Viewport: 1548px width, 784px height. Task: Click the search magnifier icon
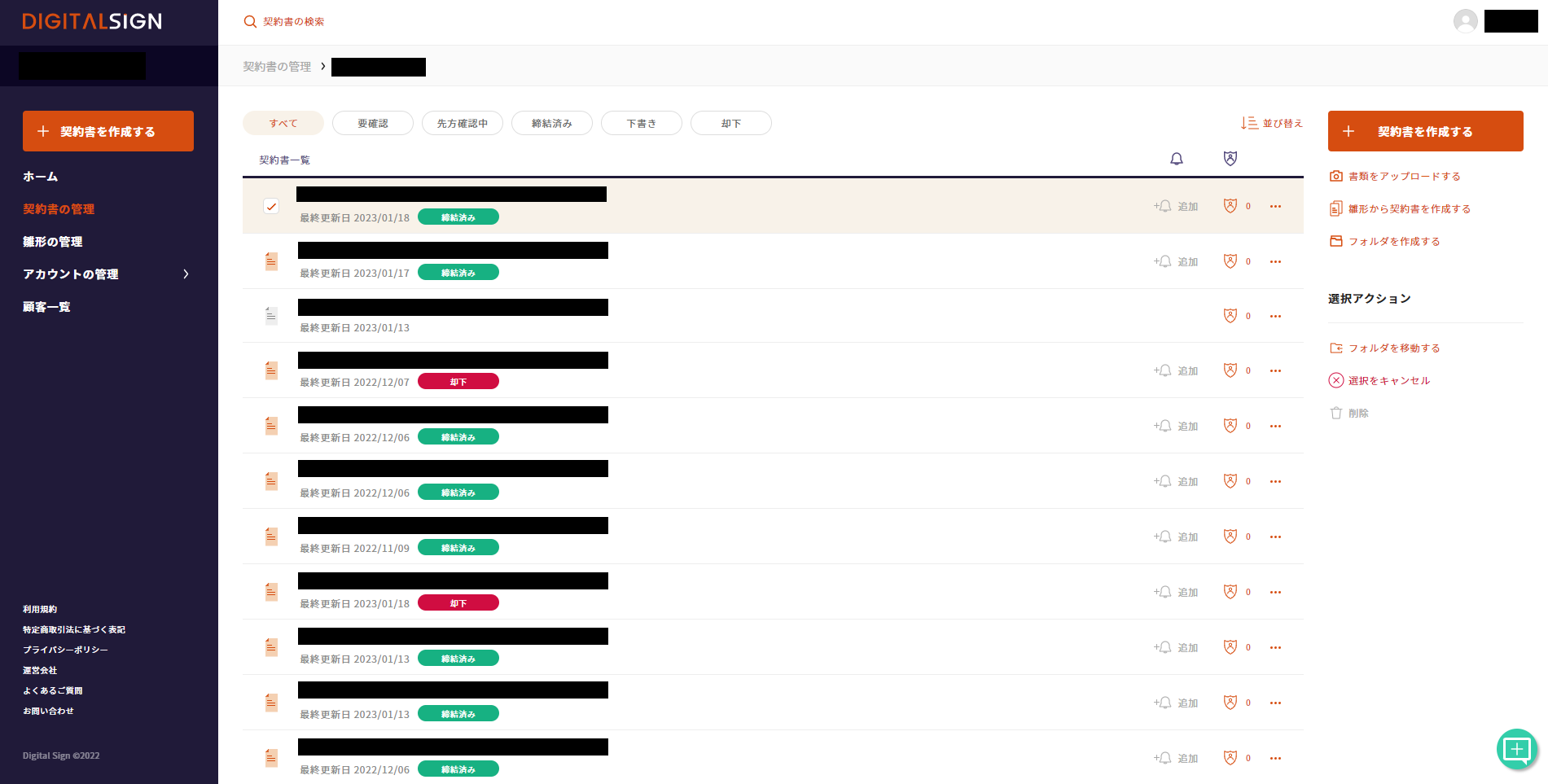pyautogui.click(x=250, y=22)
